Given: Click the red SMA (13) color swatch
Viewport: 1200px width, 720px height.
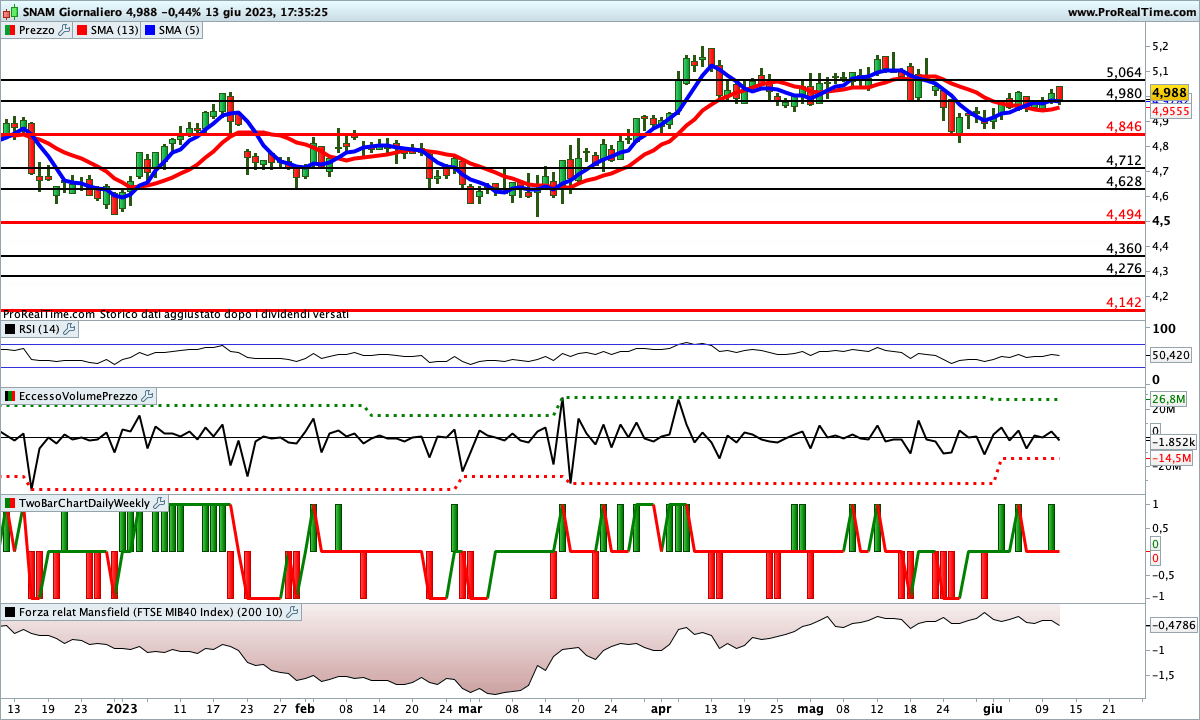Looking at the screenshot, I should pyautogui.click(x=83, y=30).
